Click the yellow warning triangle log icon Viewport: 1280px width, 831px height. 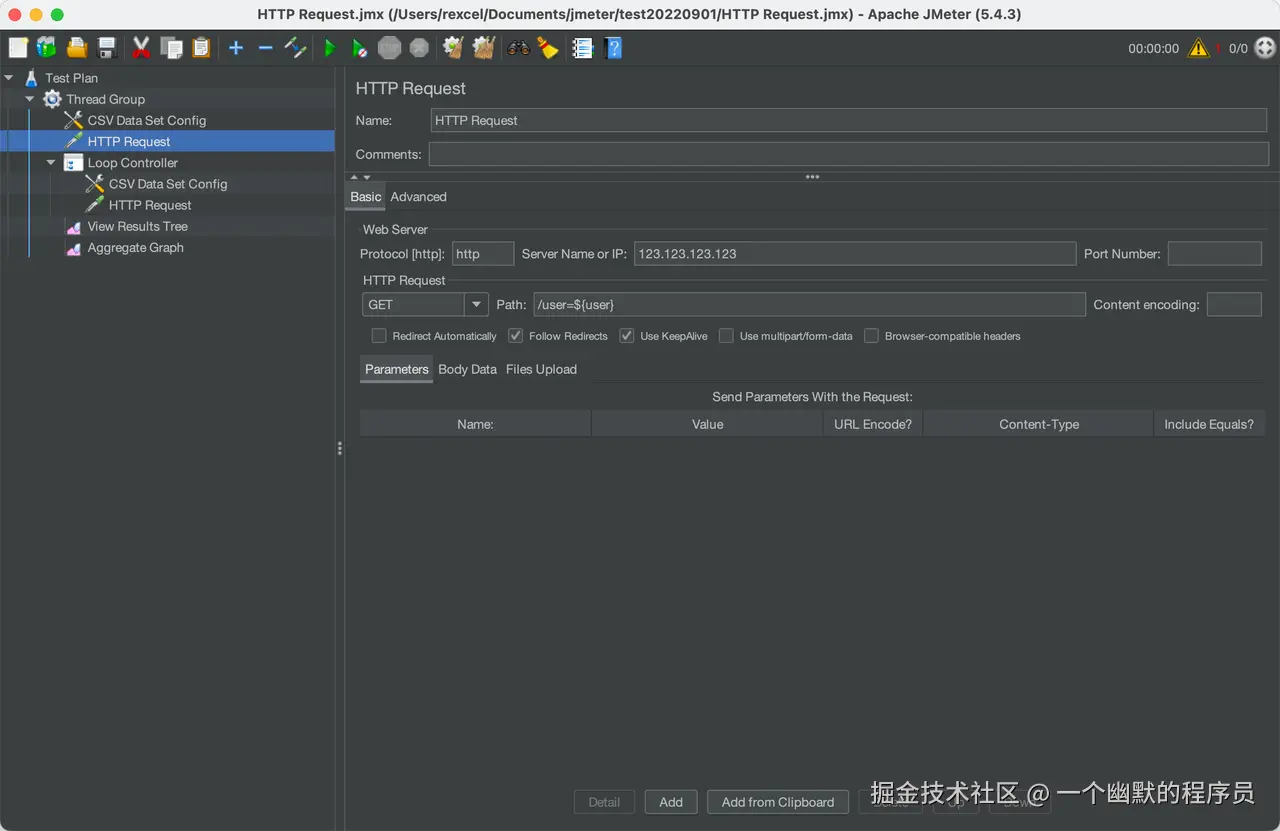coord(1198,47)
